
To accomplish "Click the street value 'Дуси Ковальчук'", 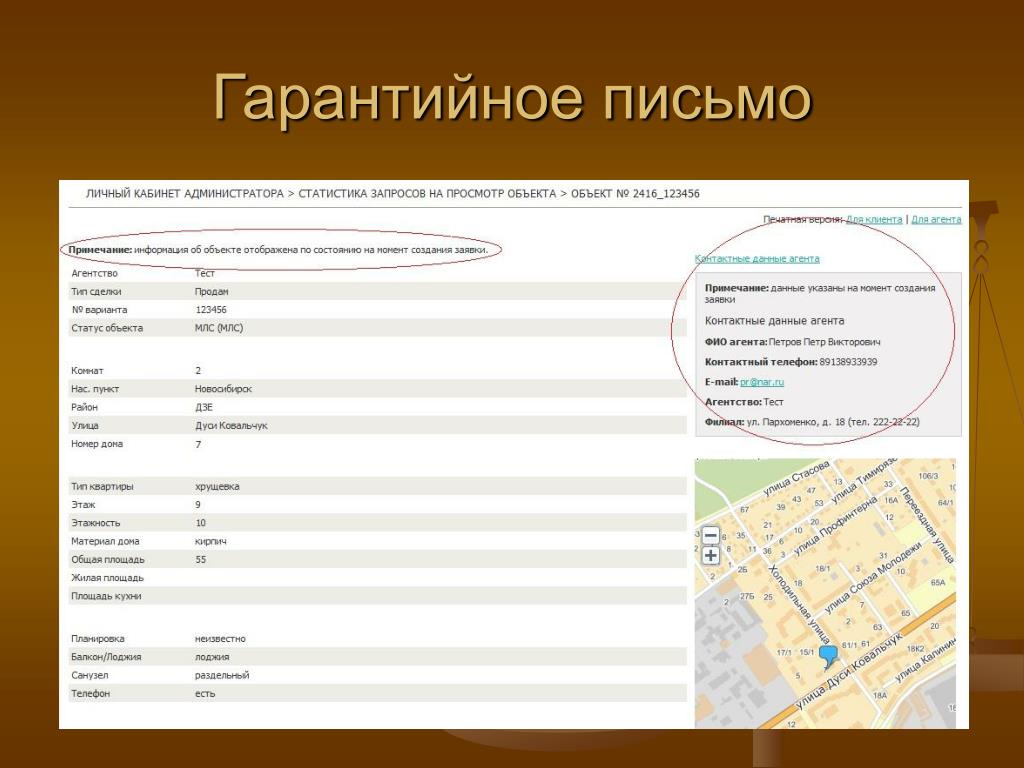I will 231,426.
